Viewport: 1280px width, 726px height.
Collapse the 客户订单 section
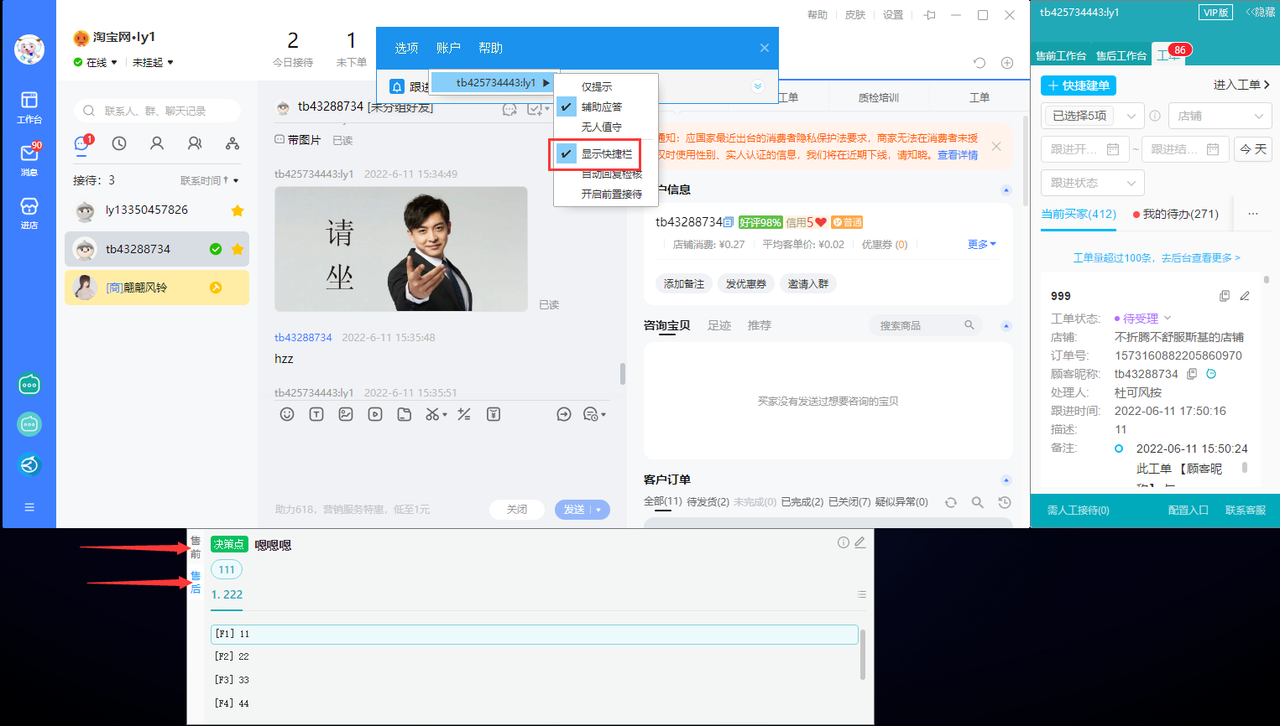1005,480
